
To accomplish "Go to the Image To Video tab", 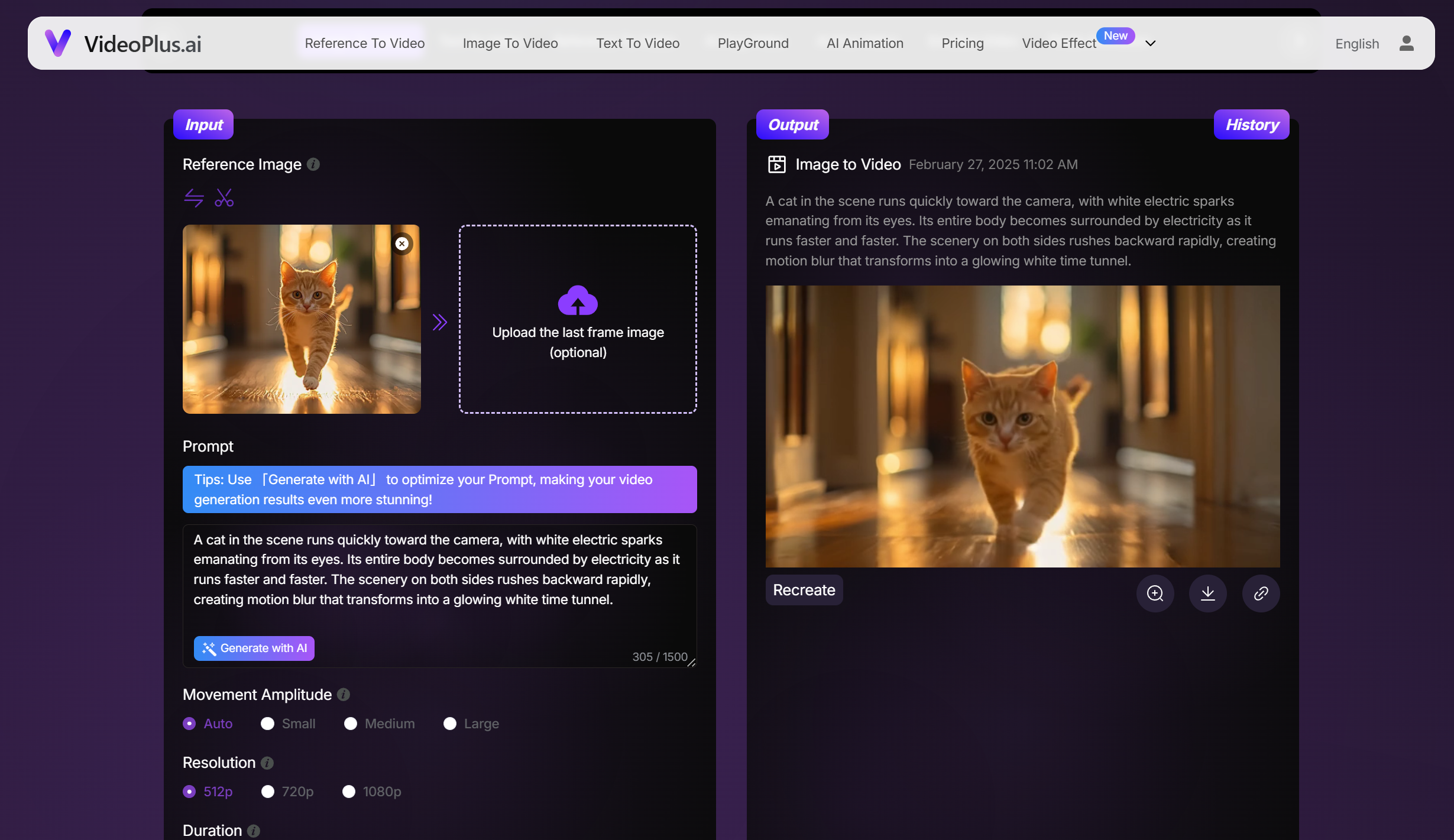I will coord(510,43).
